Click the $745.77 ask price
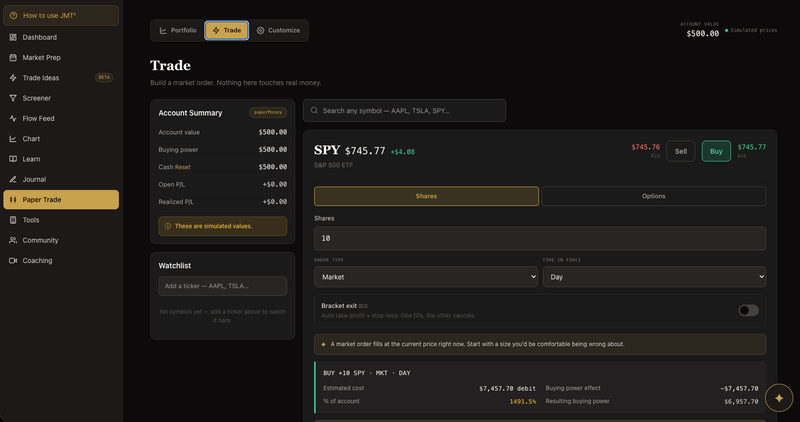 (x=752, y=147)
